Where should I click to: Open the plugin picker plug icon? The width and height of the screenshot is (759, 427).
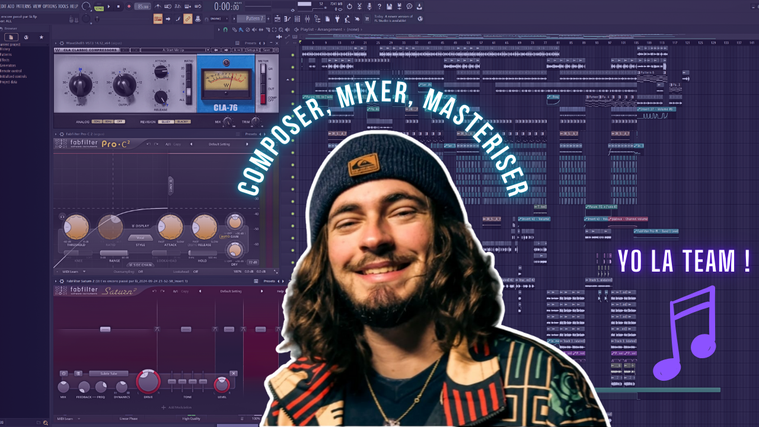pyautogui.click(x=337, y=19)
